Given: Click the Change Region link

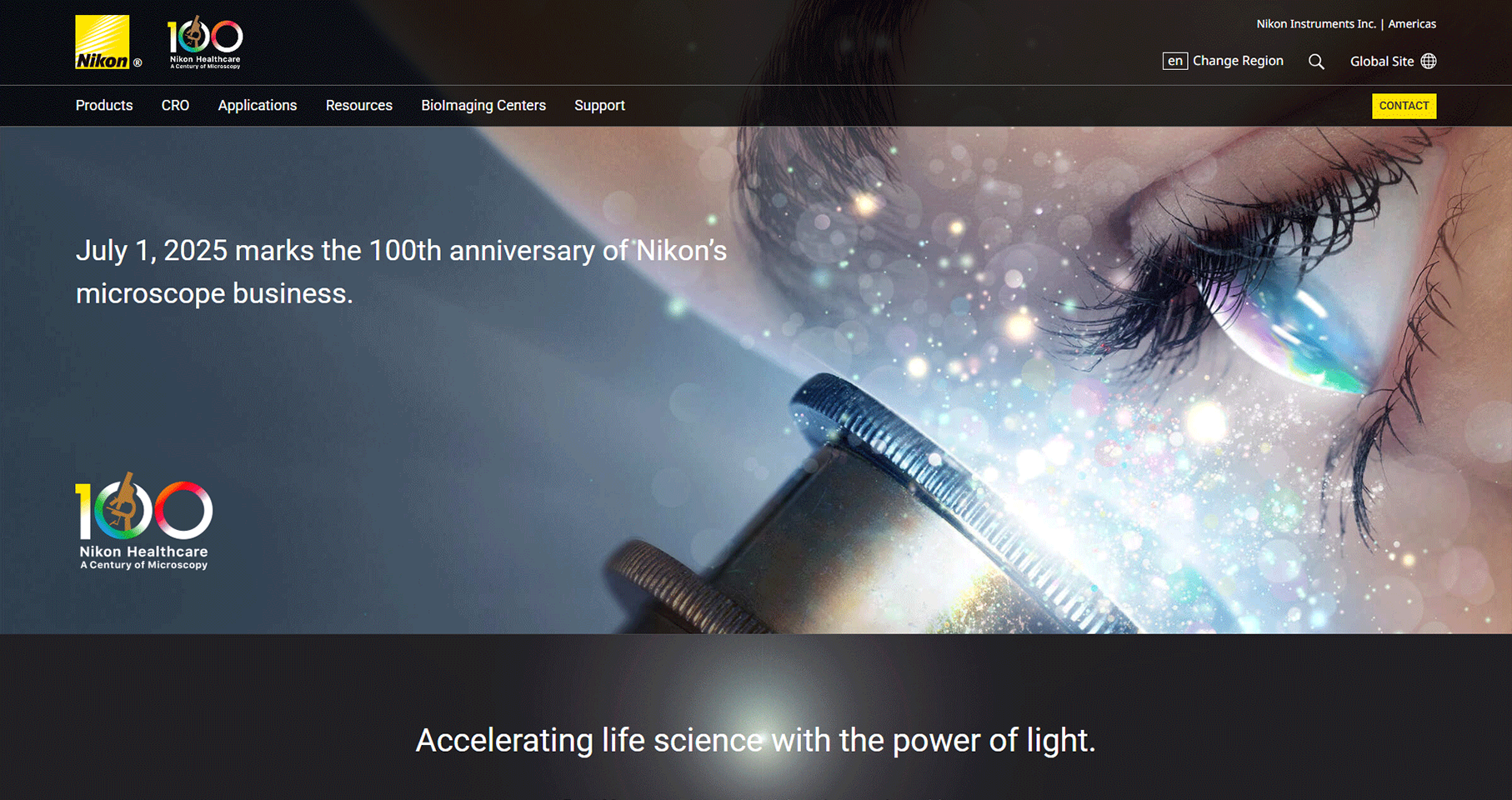Looking at the screenshot, I should pos(1238,61).
